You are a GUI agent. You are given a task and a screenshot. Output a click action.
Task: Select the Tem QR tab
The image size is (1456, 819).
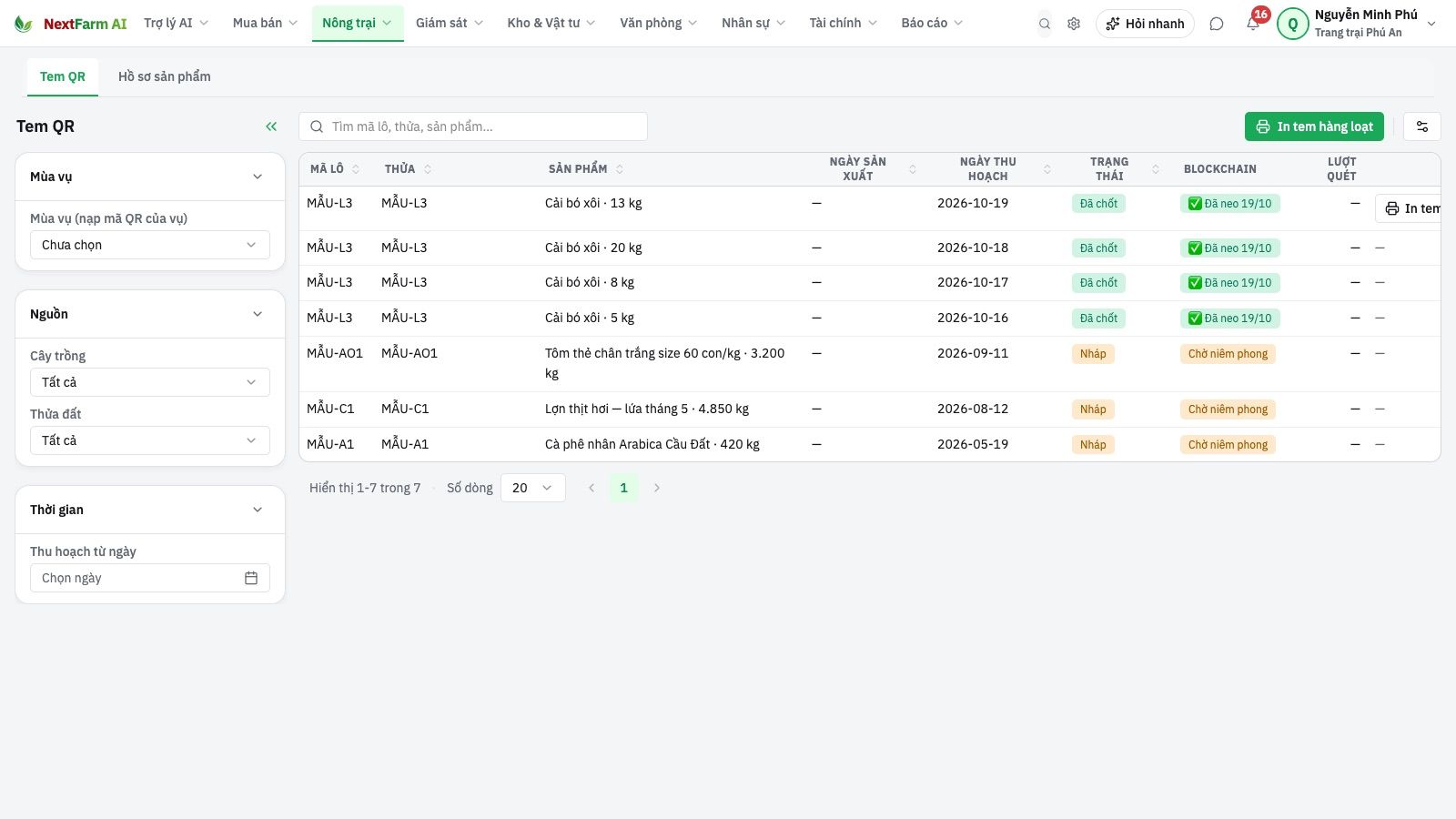(x=62, y=76)
